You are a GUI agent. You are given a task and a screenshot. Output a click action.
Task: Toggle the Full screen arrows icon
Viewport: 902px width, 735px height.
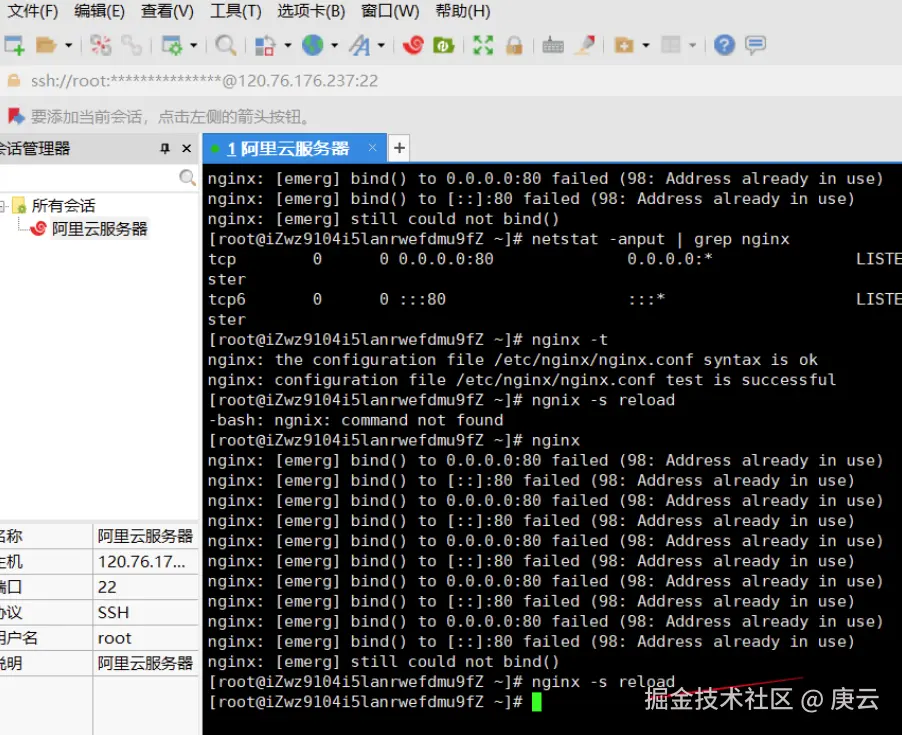pyautogui.click(x=483, y=45)
